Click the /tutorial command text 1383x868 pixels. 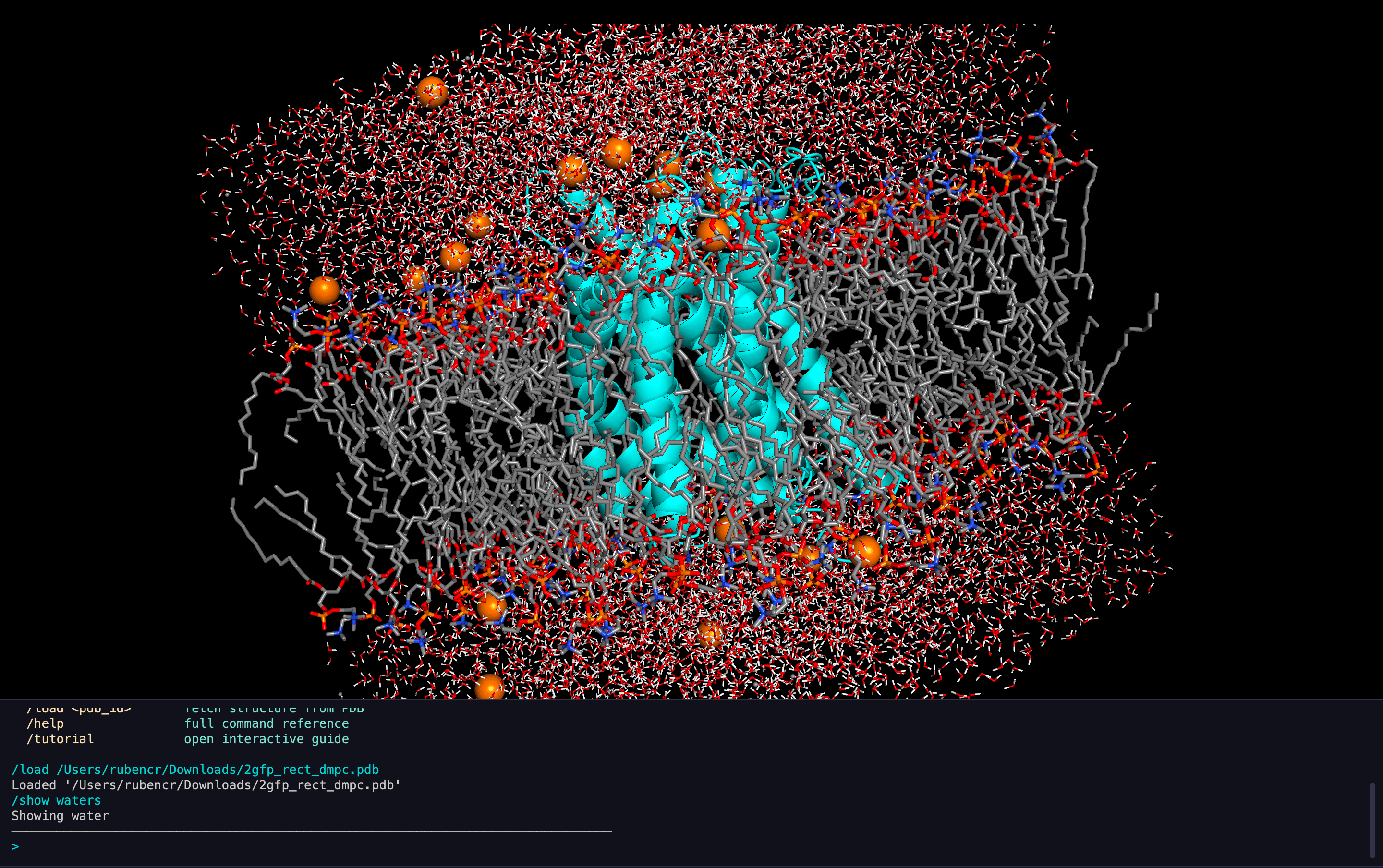tap(60, 739)
